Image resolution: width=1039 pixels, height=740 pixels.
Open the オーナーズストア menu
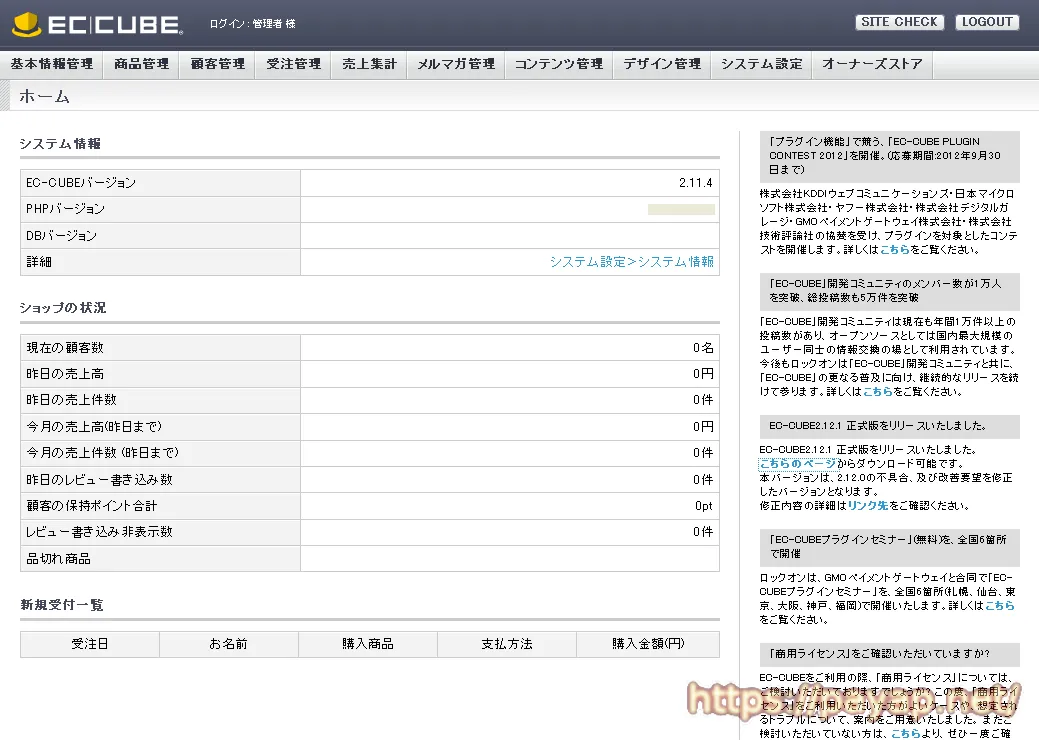click(x=872, y=64)
